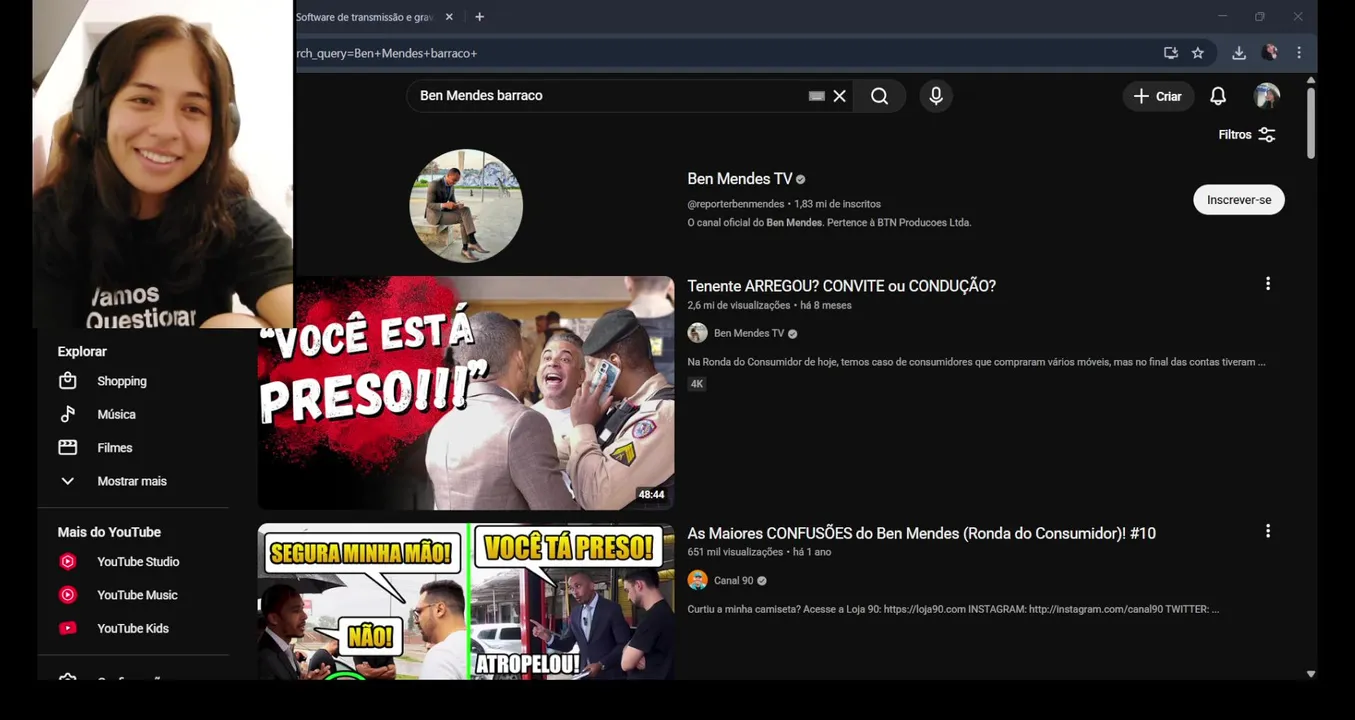The image size is (1355, 720).
Task: Click the Criar button
Action: pyautogui.click(x=1158, y=96)
